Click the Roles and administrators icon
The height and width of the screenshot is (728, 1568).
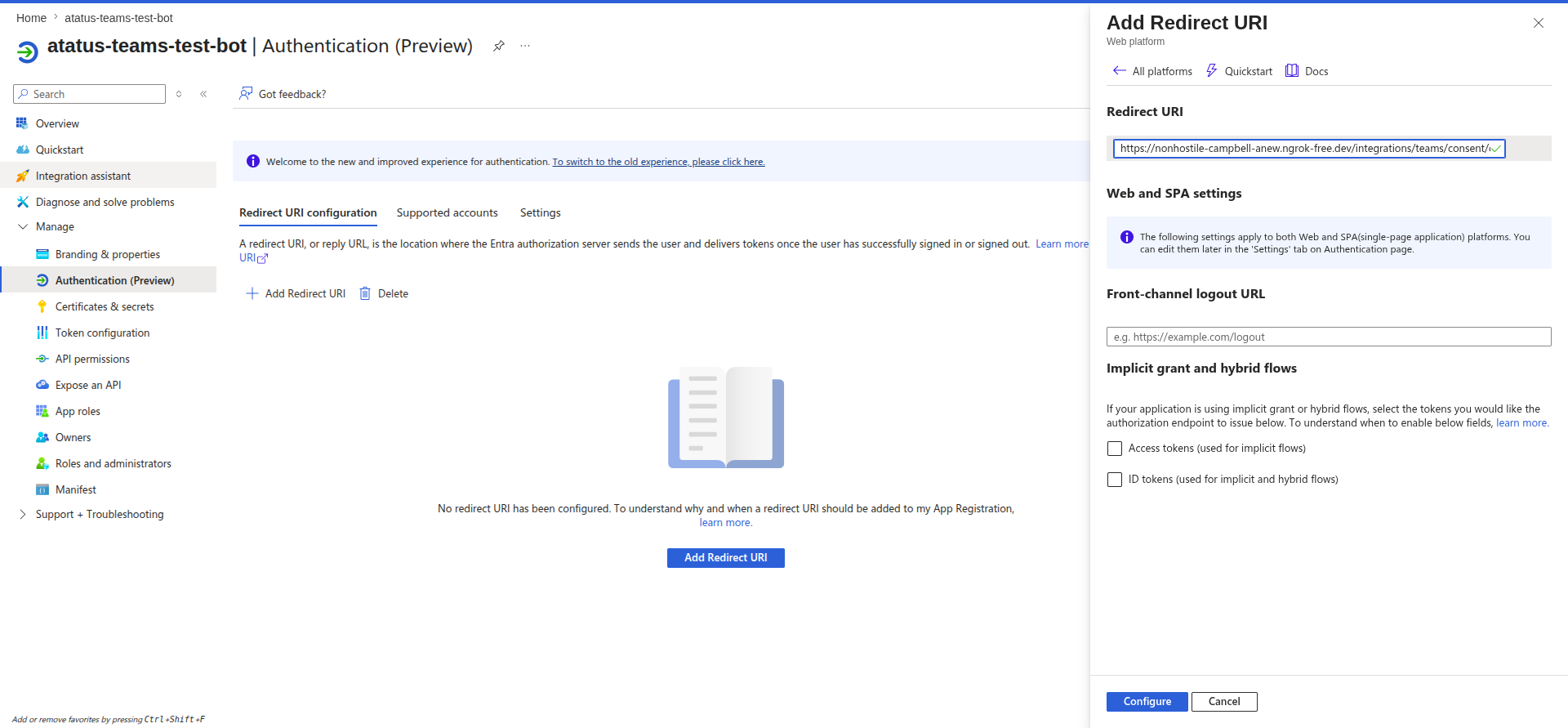pyautogui.click(x=42, y=463)
